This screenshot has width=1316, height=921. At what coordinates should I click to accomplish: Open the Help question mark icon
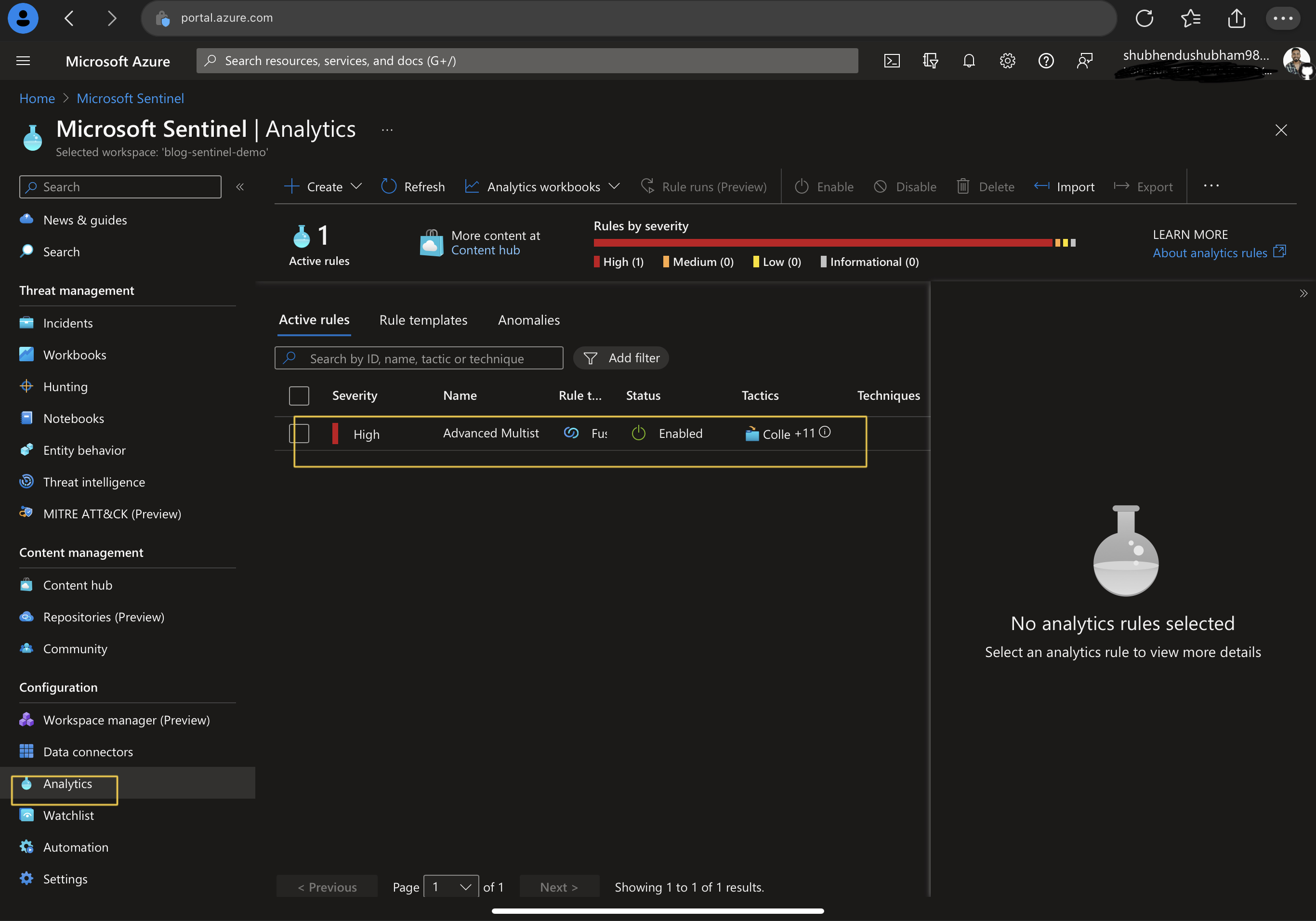click(1046, 61)
